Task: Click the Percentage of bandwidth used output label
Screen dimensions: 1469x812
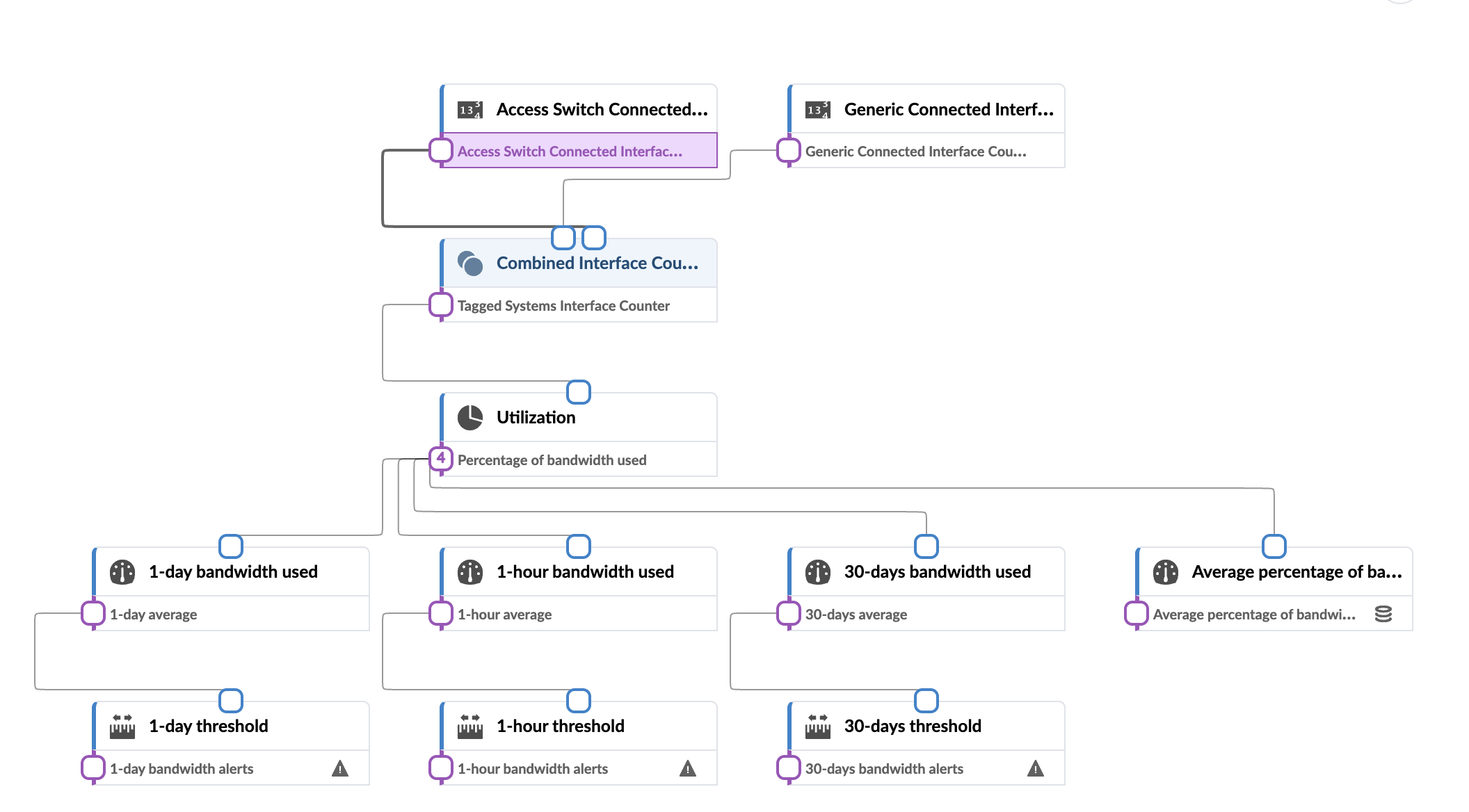Action: pos(552,460)
